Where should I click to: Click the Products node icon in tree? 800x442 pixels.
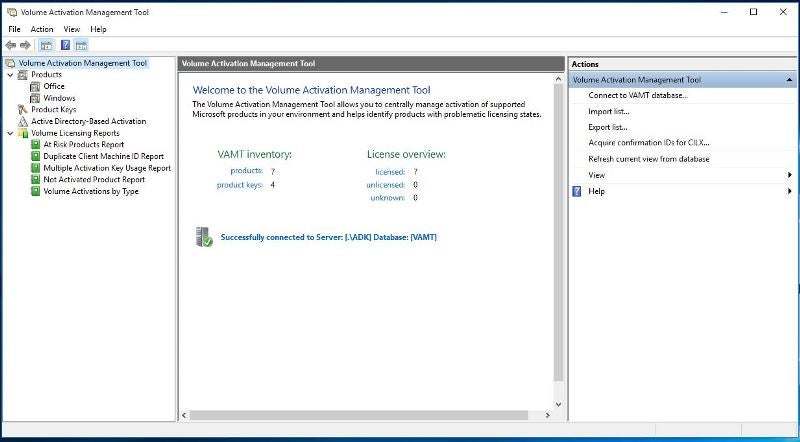coord(22,75)
